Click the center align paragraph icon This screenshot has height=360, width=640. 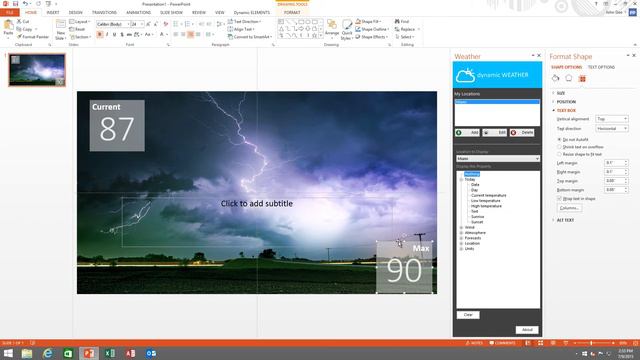click(183, 35)
